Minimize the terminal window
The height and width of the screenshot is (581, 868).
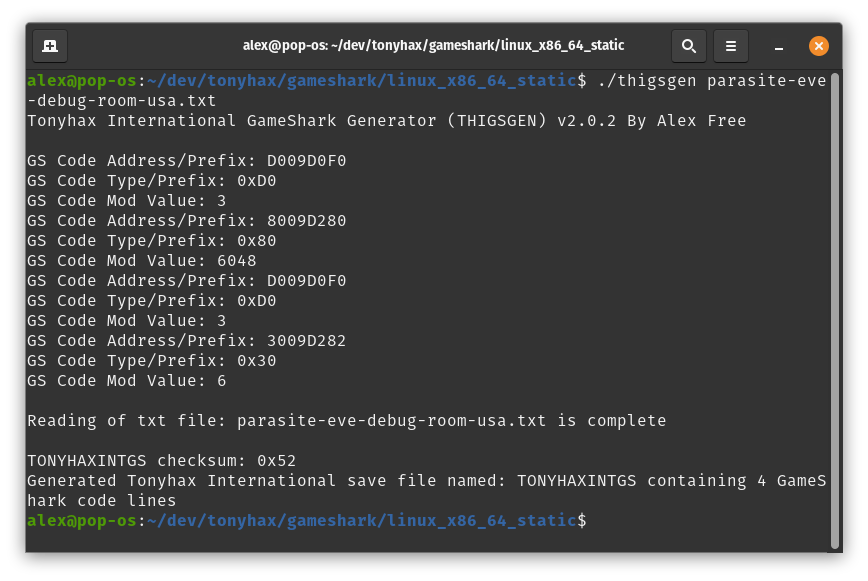coord(778,46)
